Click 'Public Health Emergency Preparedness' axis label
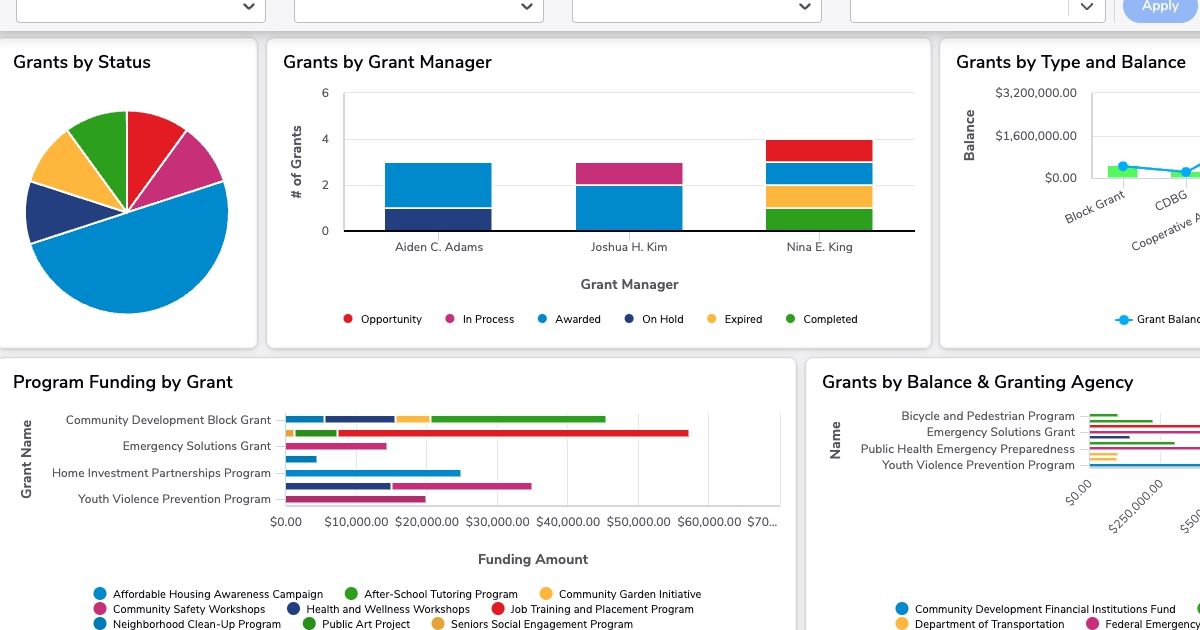The image size is (1200, 630). click(x=968, y=449)
